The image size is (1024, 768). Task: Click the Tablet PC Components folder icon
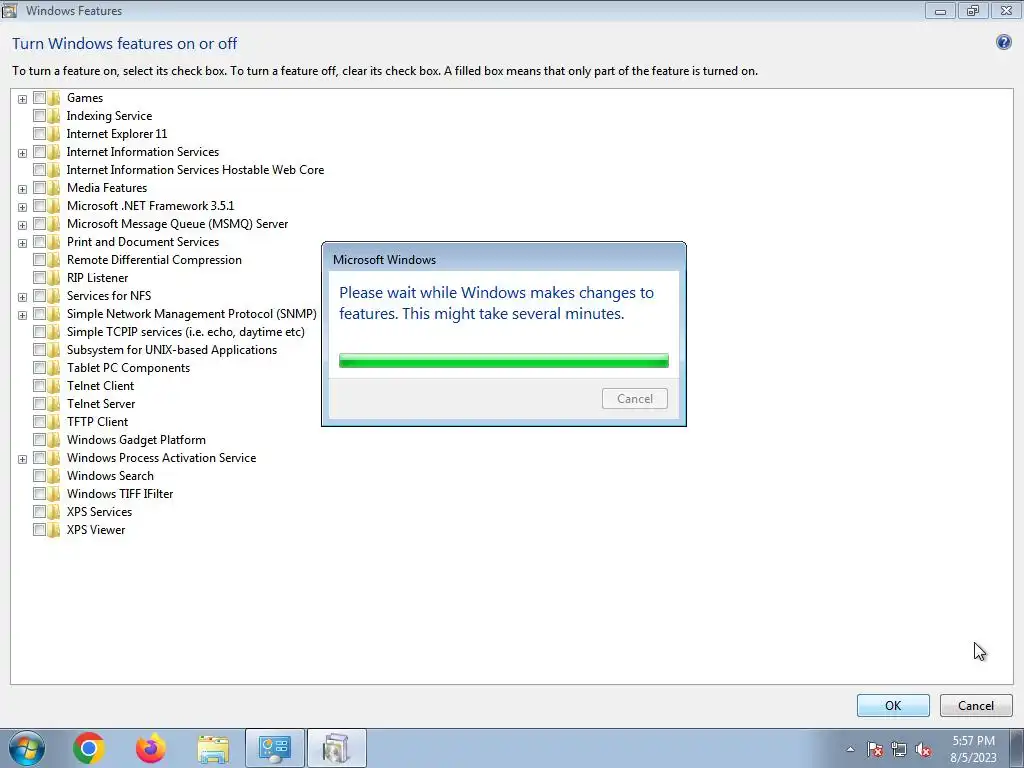click(x=54, y=368)
